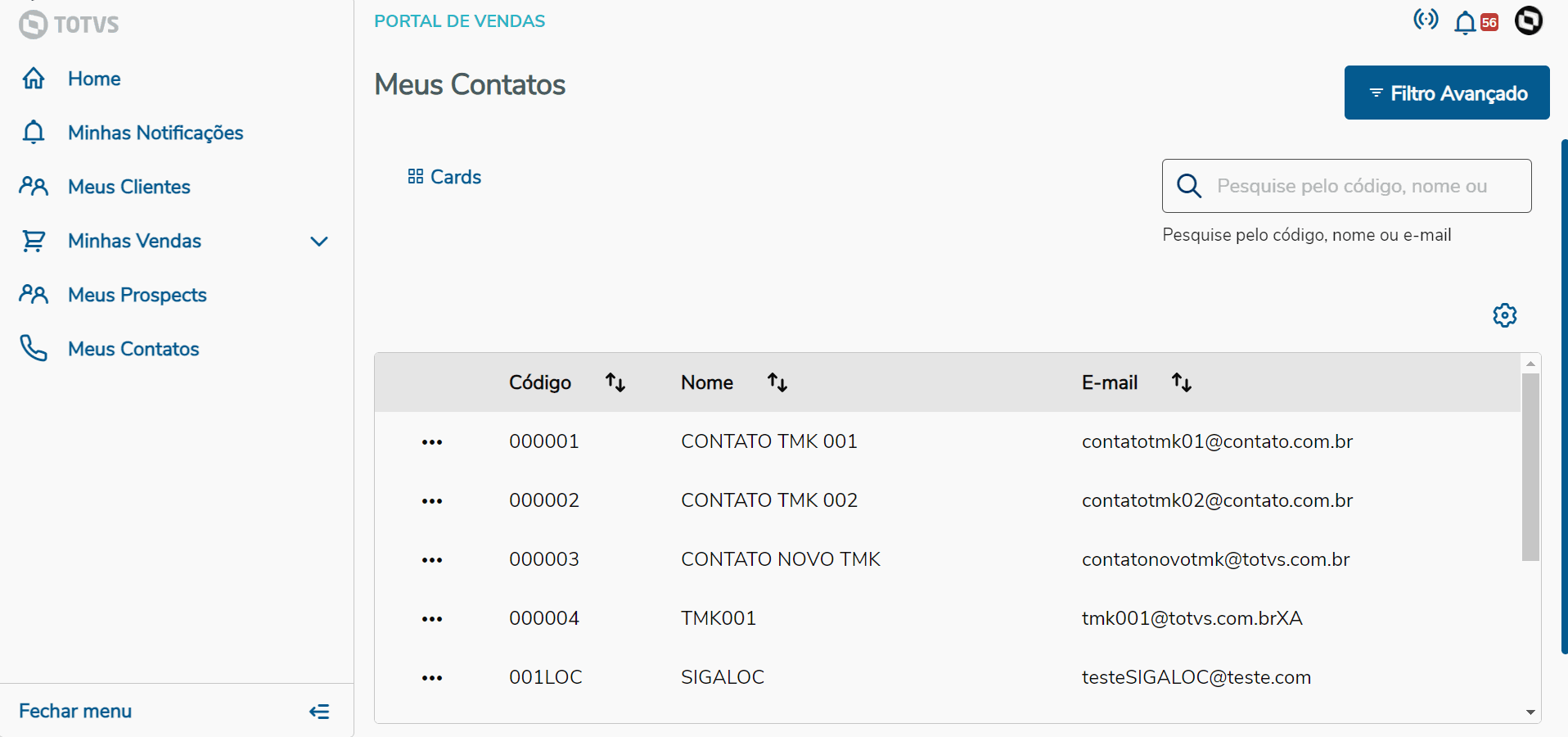Go to Meus Clientes page

tap(128, 187)
